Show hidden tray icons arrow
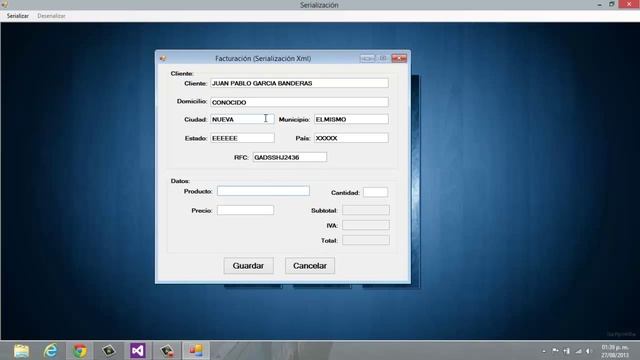 click(544, 351)
